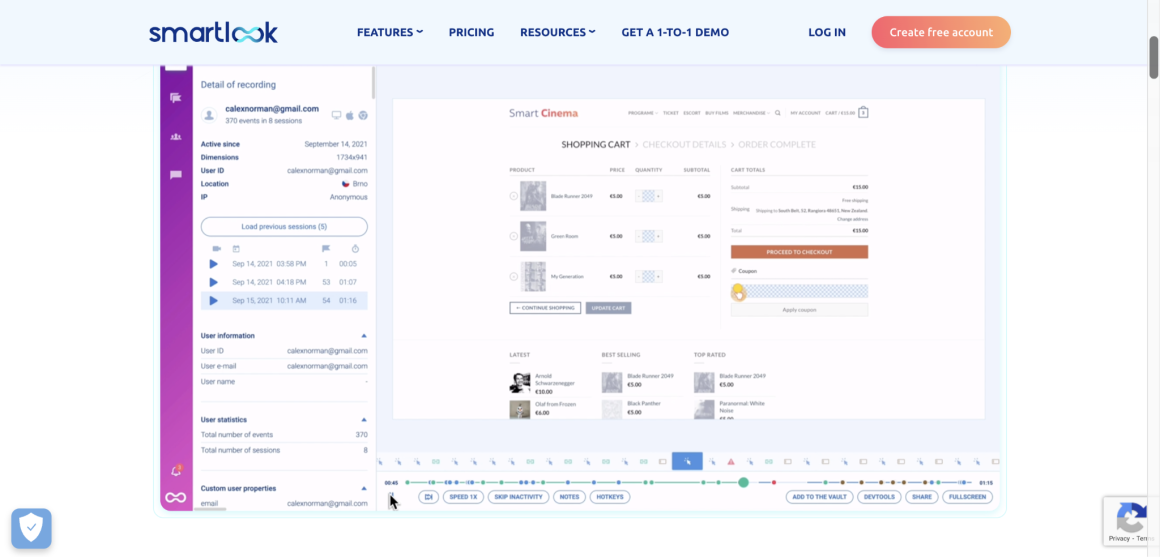Open the users group icon in purple sidebar
Viewport: 1160px width, 557px height.
175,137
